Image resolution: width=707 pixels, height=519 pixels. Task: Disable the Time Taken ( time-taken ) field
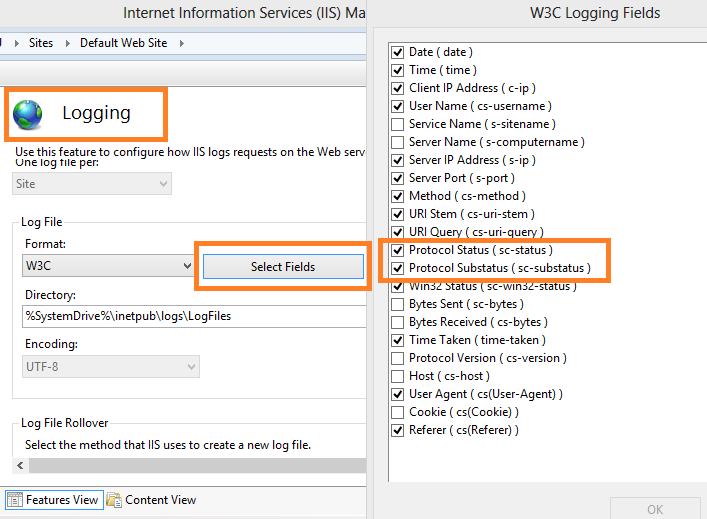click(x=398, y=340)
